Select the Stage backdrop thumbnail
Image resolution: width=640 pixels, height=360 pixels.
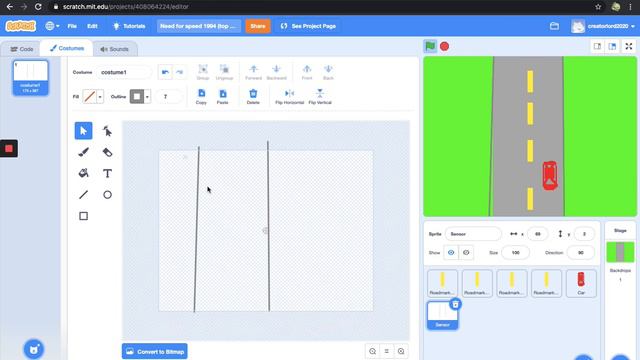pyautogui.click(x=620, y=252)
